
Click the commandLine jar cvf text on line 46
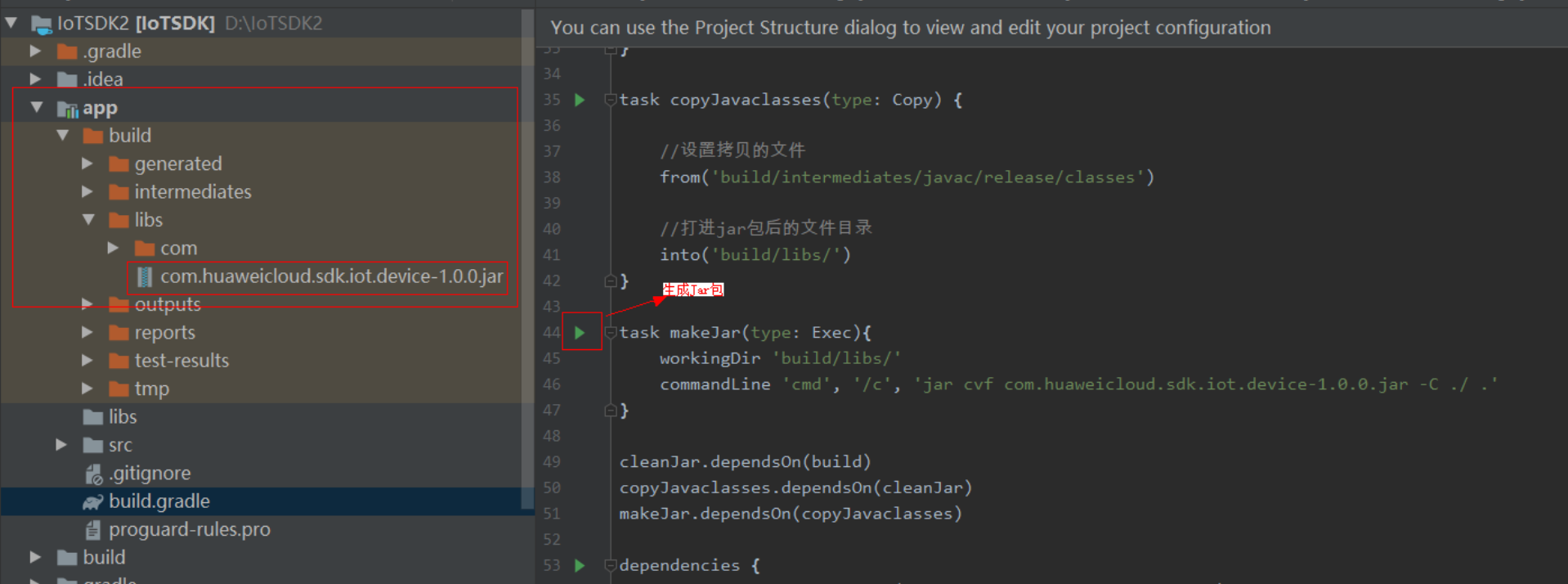coord(1079,384)
